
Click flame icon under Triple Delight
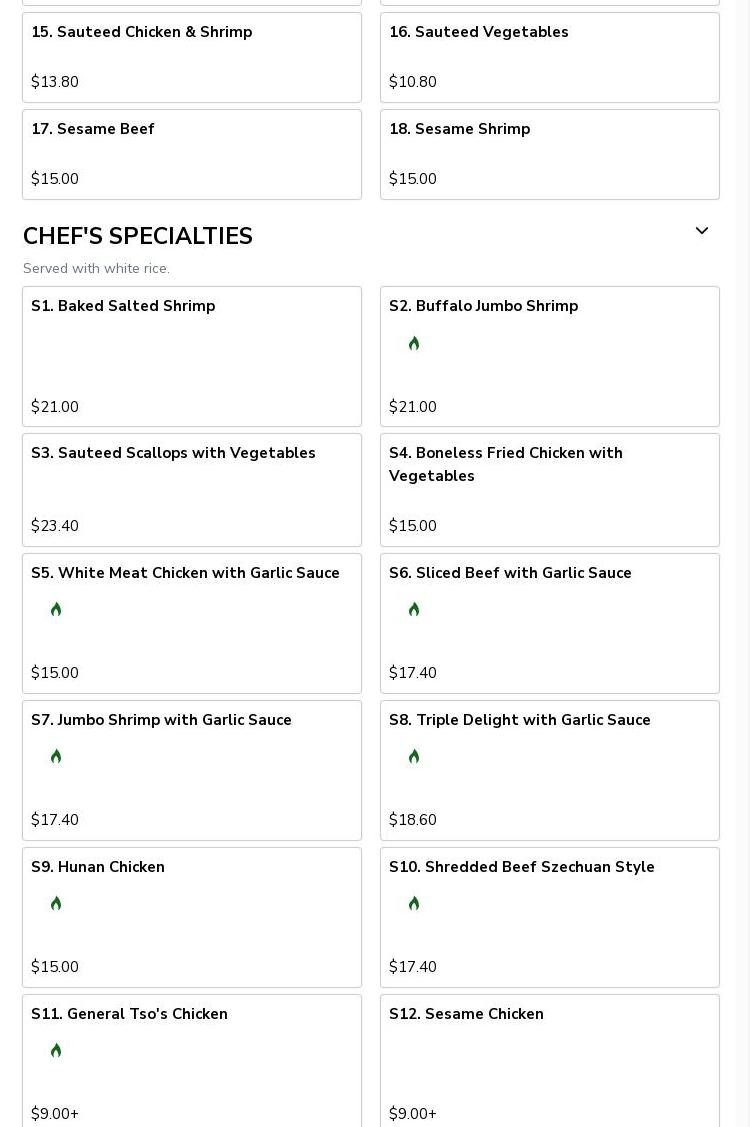pyautogui.click(x=413, y=756)
